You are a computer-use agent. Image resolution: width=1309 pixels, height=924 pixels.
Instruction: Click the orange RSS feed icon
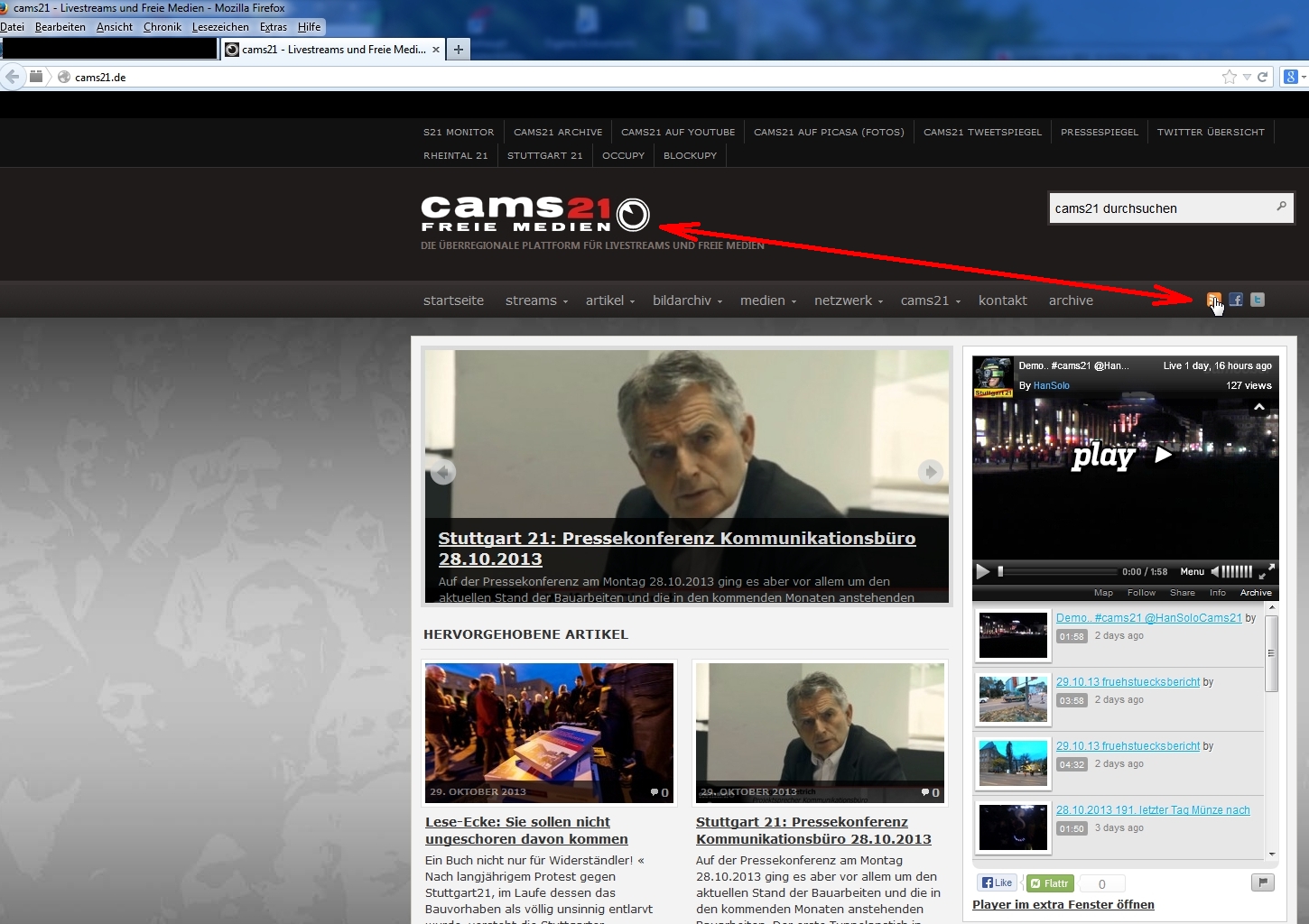[x=1213, y=300]
